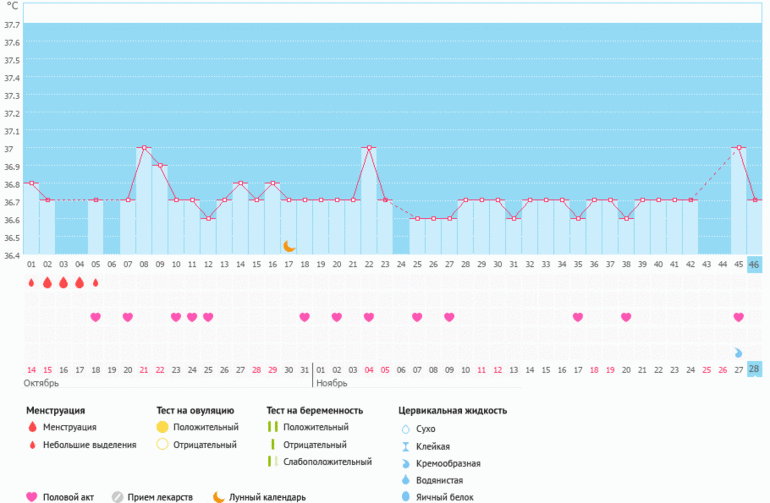The height and width of the screenshot is (503, 770).
Task: Select the highlighted date 28 cell
Action: point(754,369)
